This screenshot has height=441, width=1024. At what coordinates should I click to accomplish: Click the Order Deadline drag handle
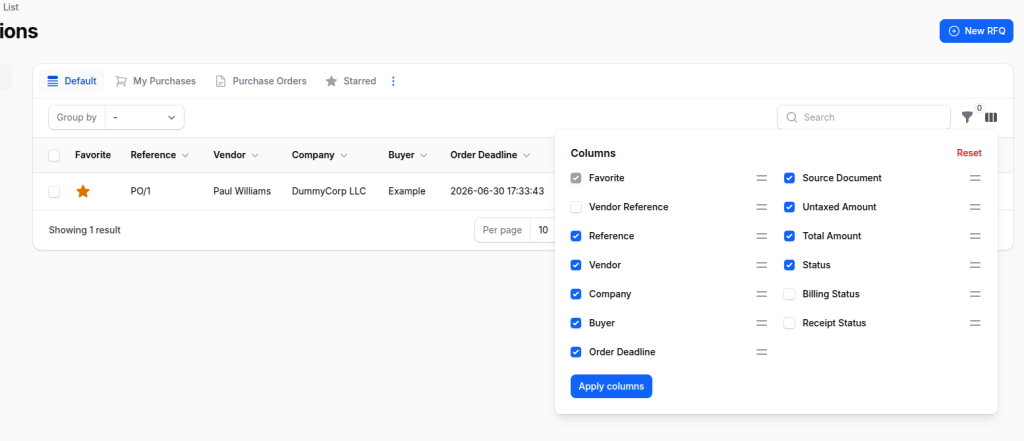(761, 352)
